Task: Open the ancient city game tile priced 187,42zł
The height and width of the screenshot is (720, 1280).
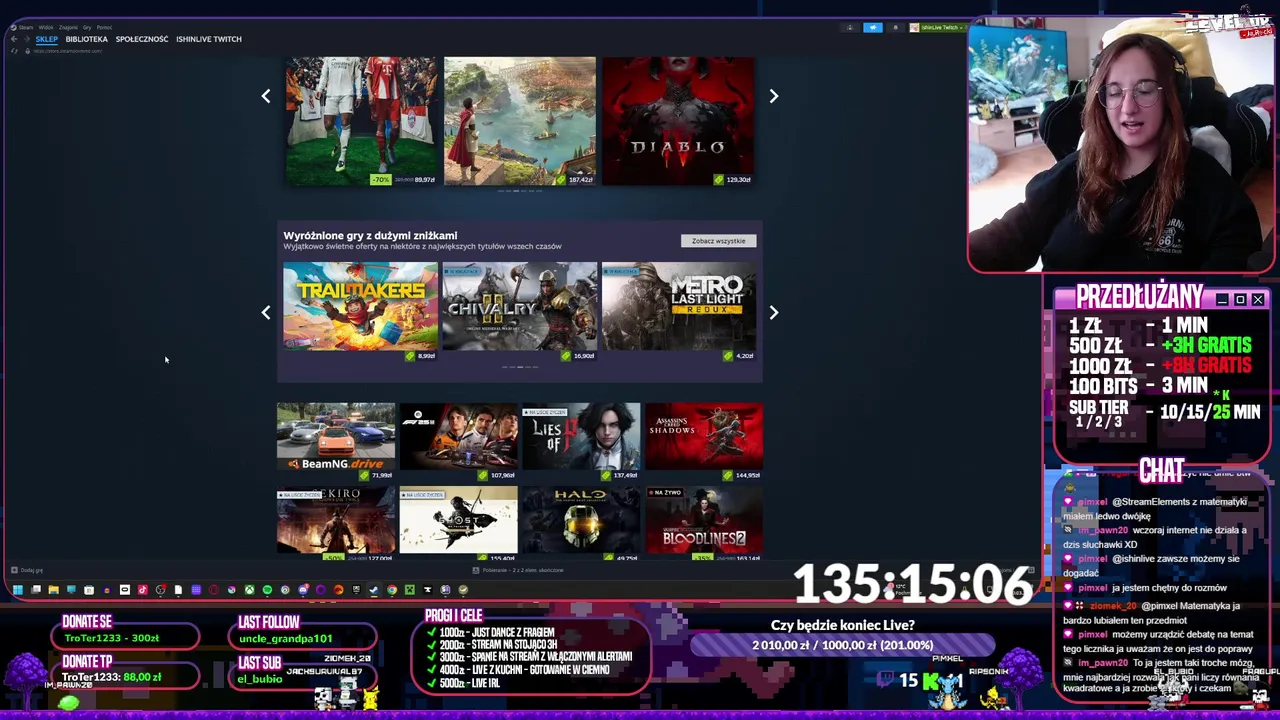Action: tap(519, 121)
